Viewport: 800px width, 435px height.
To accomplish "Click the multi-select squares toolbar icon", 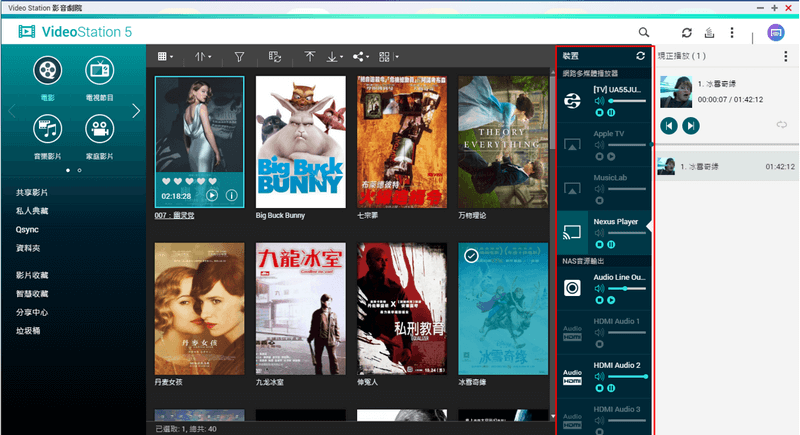I will [385, 57].
